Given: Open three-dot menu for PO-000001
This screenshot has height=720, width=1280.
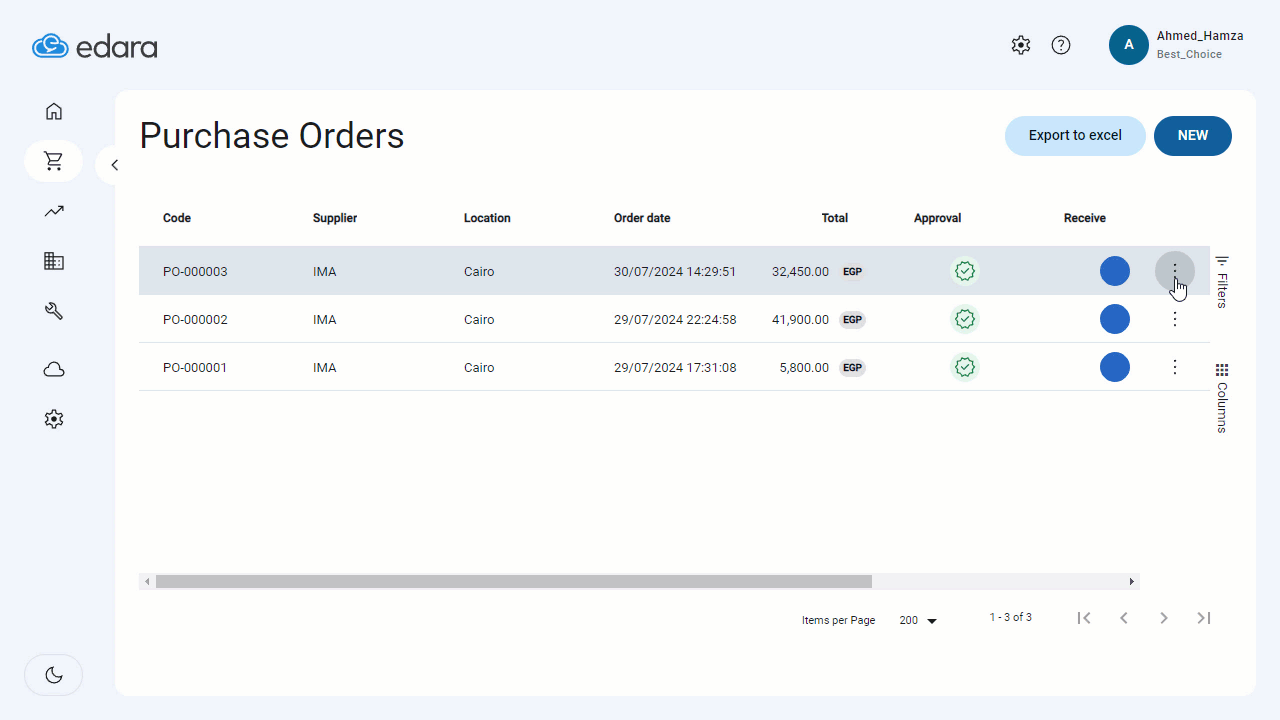Looking at the screenshot, I should click(x=1175, y=367).
